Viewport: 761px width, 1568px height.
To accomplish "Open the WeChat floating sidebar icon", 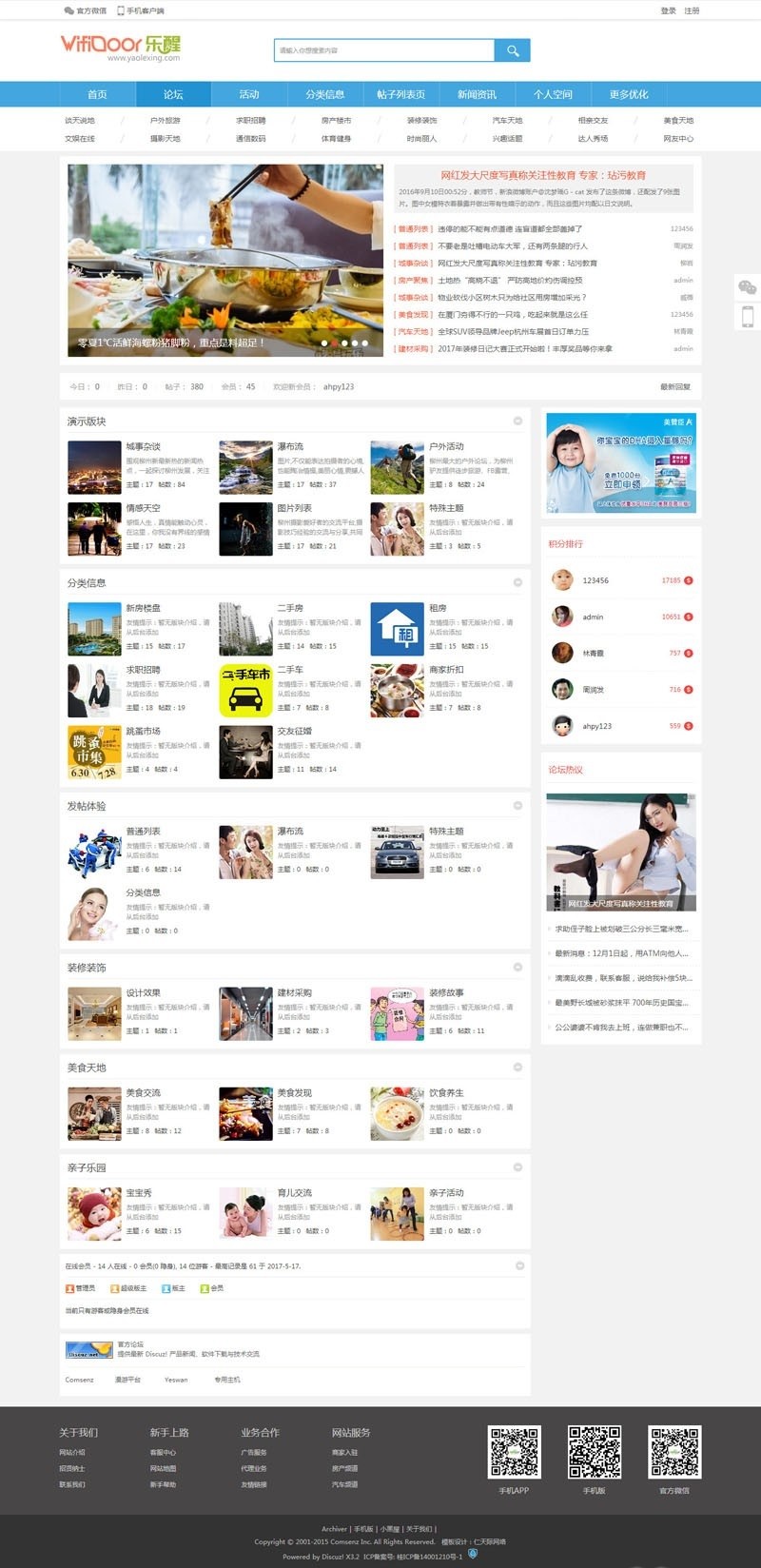I will 748,287.
